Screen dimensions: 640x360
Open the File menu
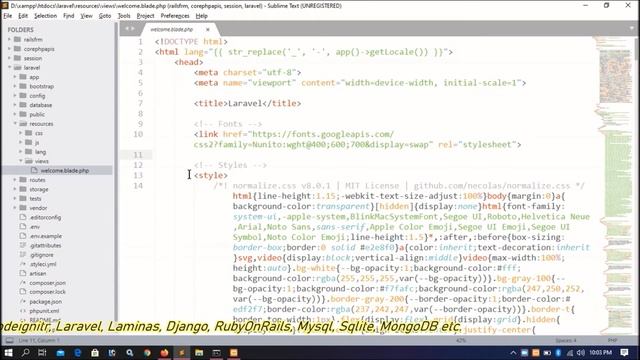pos(8,16)
